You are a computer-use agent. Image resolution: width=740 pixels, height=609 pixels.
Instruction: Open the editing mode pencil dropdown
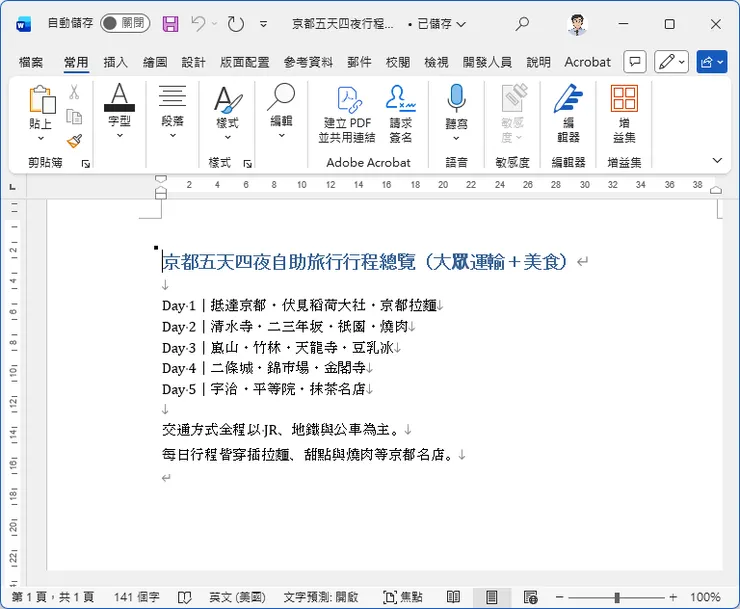click(x=672, y=62)
